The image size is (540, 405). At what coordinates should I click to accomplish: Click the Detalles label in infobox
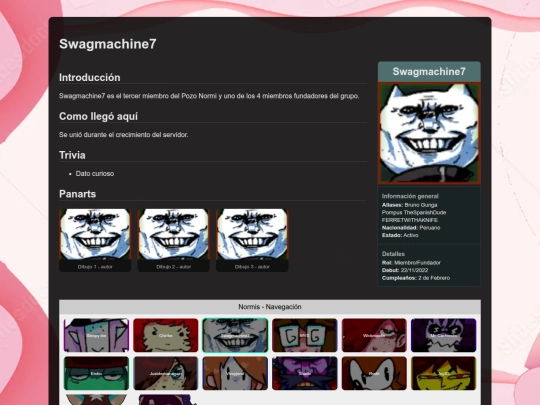[393, 254]
